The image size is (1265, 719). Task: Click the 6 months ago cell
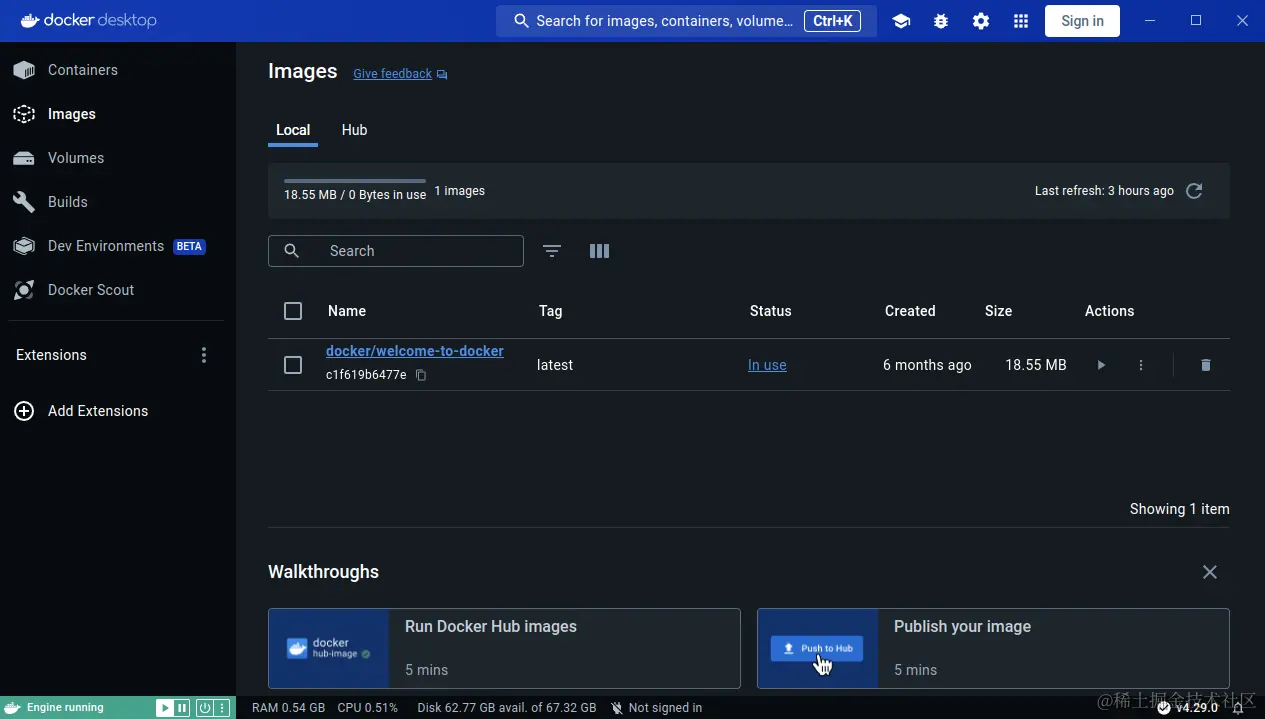coord(927,365)
